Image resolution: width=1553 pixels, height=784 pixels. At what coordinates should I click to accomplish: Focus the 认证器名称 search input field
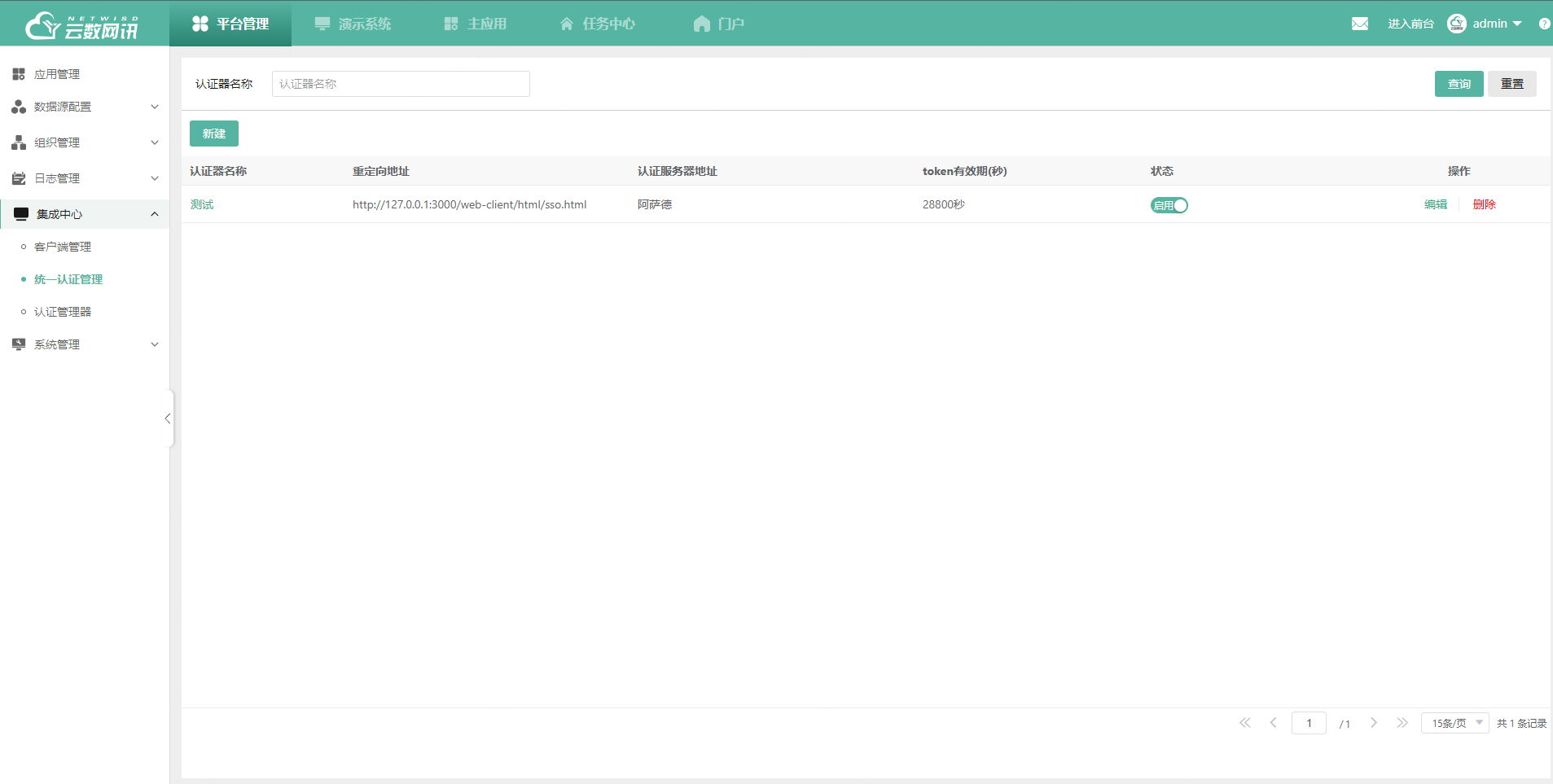[x=401, y=84]
